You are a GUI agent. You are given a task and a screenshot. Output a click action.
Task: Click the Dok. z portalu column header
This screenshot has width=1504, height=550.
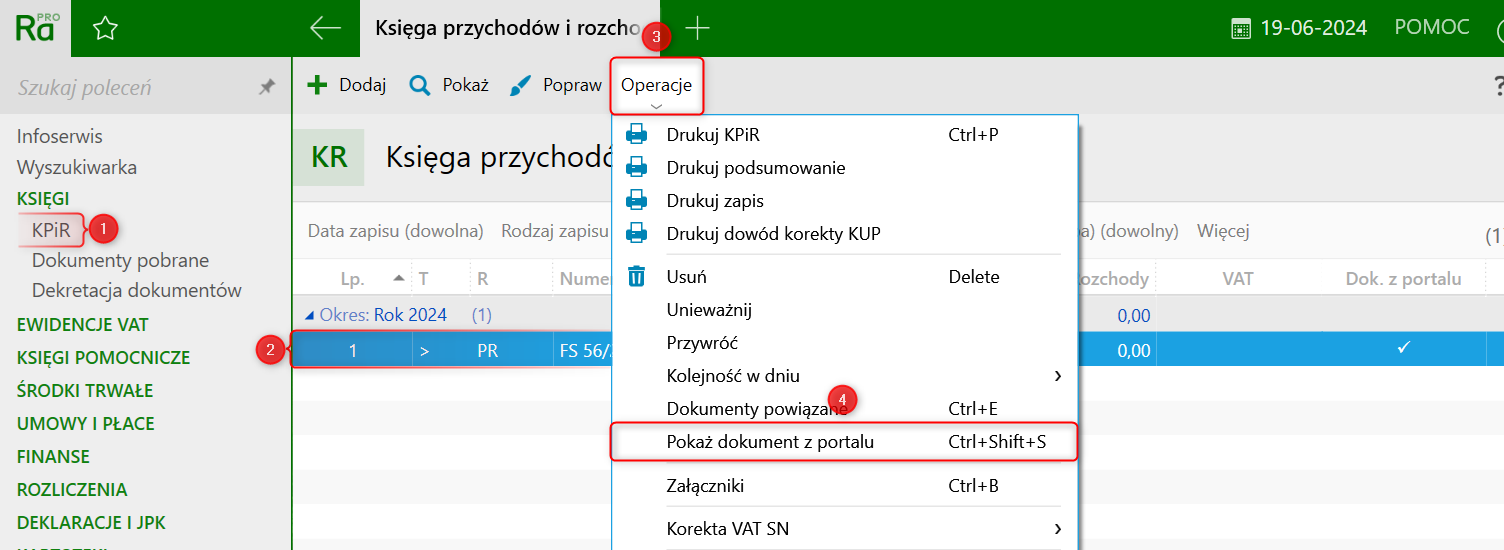[1403, 279]
